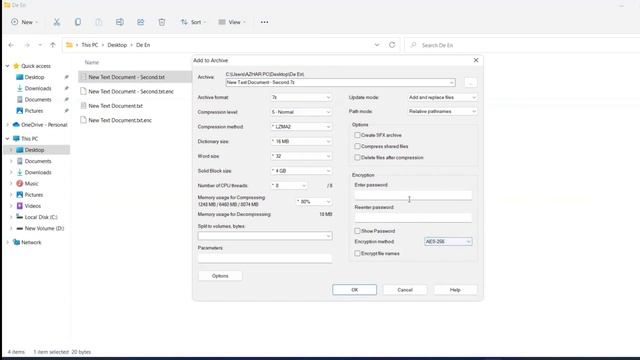Collapse the This PC tree node
The width and height of the screenshot is (640, 360).
tap(7, 139)
